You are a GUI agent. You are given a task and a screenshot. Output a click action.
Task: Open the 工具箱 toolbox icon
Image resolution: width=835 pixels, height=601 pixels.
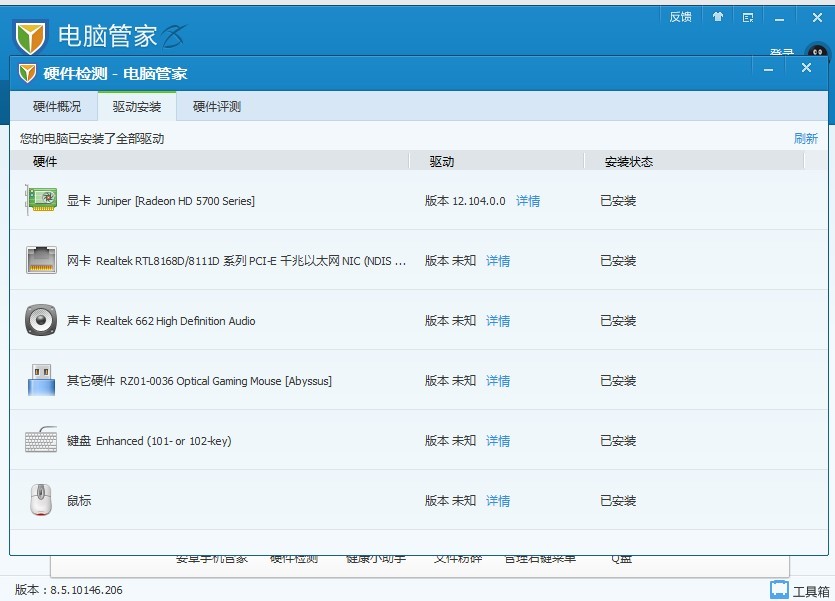pyautogui.click(x=779, y=590)
